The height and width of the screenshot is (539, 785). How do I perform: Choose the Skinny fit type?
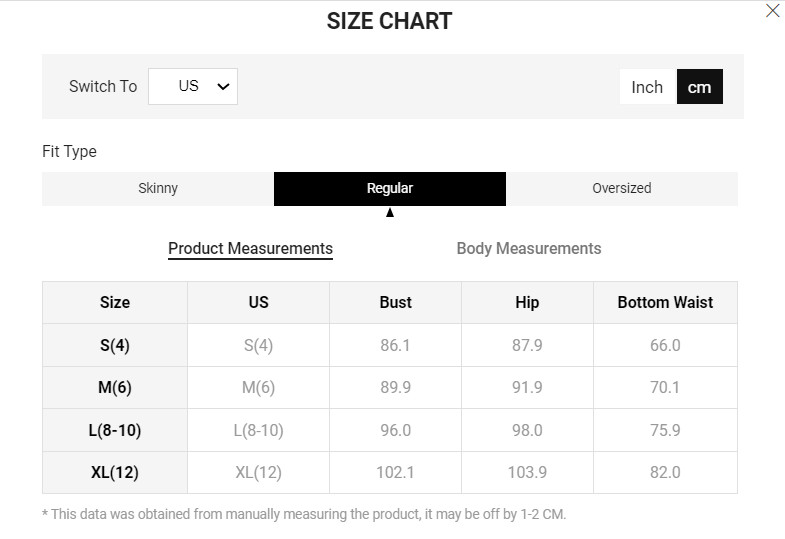[x=158, y=188]
